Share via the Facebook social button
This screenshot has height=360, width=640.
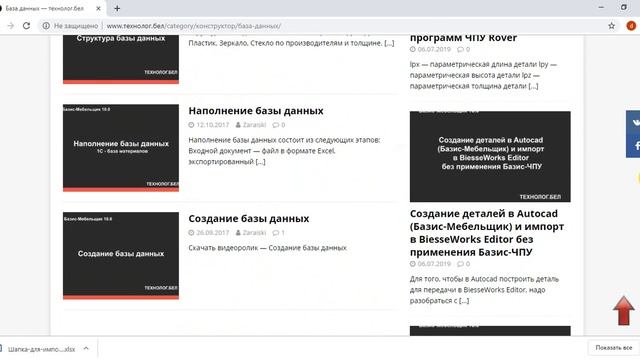pyautogui.click(x=634, y=146)
